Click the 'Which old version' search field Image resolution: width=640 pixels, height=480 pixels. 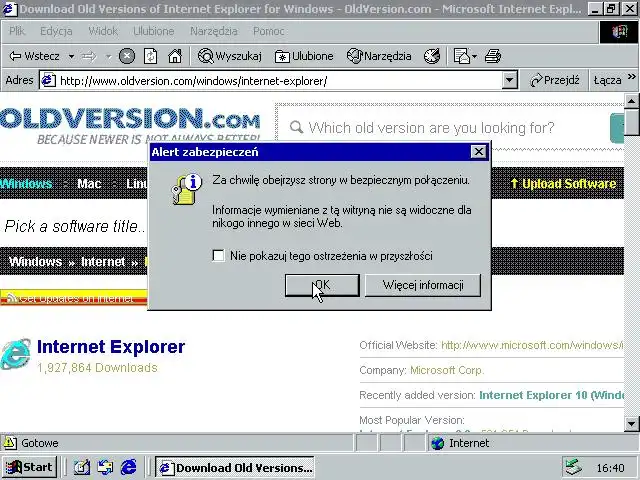tap(431, 128)
